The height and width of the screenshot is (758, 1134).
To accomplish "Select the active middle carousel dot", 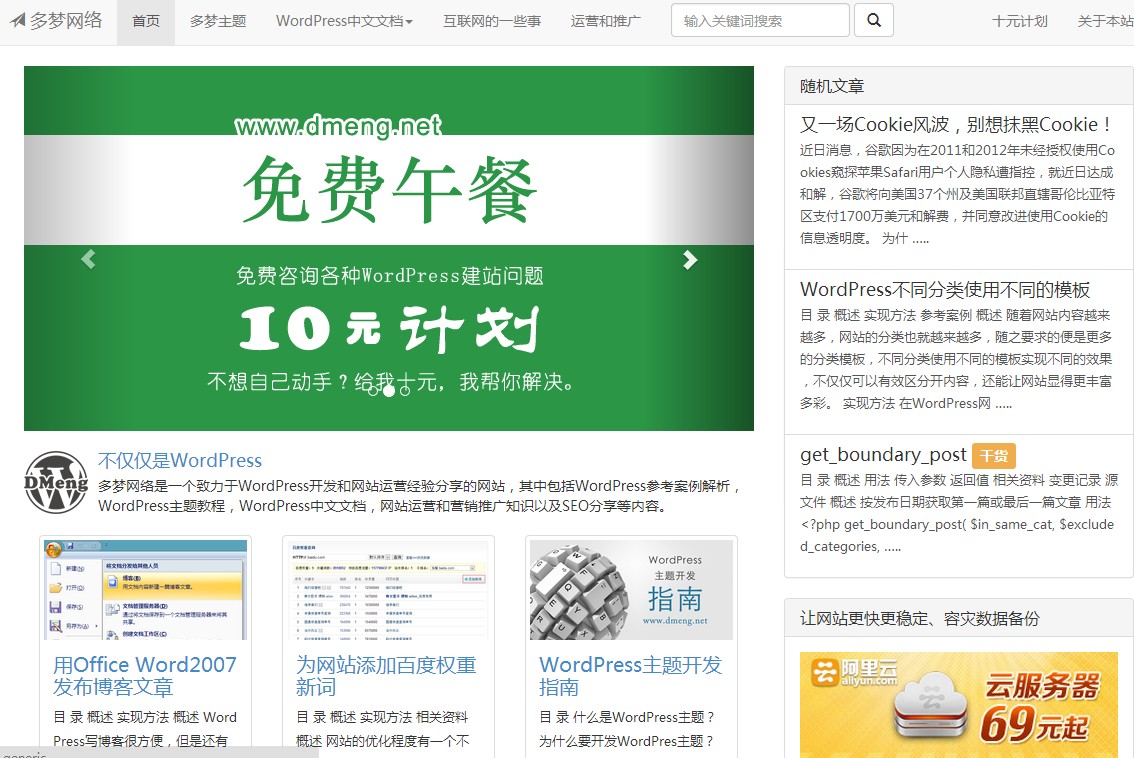I will 389,390.
